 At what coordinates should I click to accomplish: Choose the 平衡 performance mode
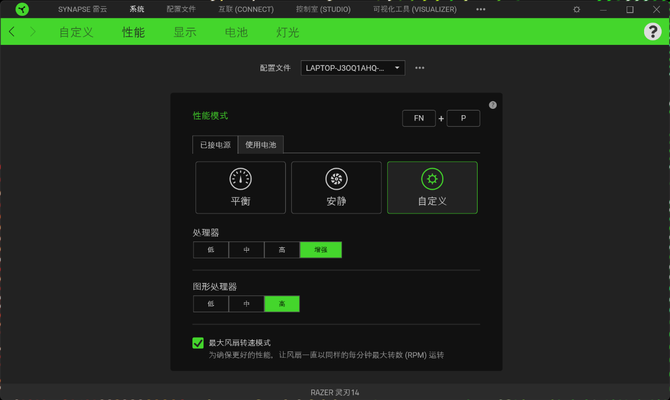(241, 188)
